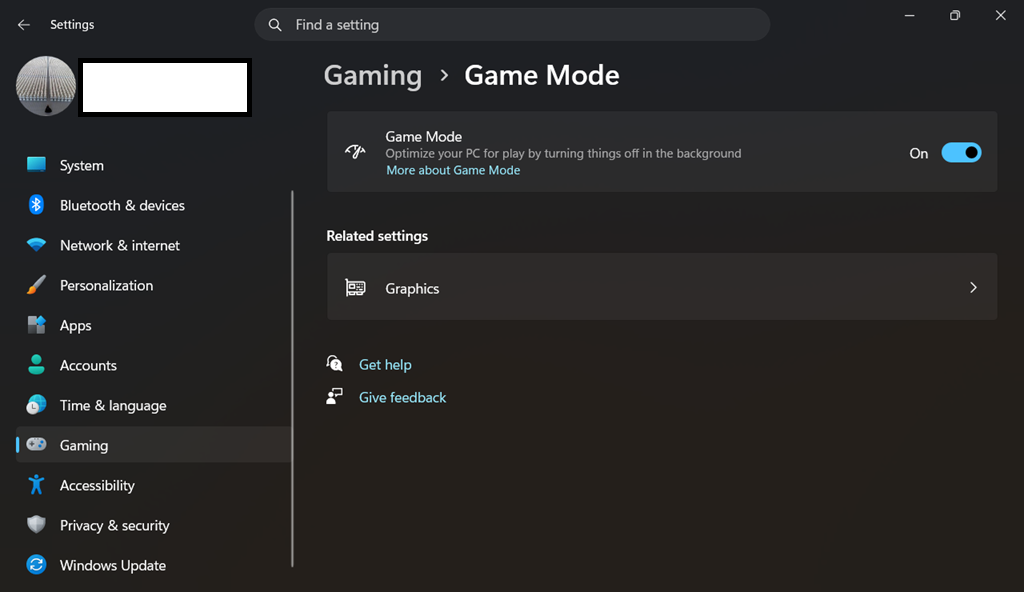
Task: Click the back arrow in Settings header
Action: [24, 25]
